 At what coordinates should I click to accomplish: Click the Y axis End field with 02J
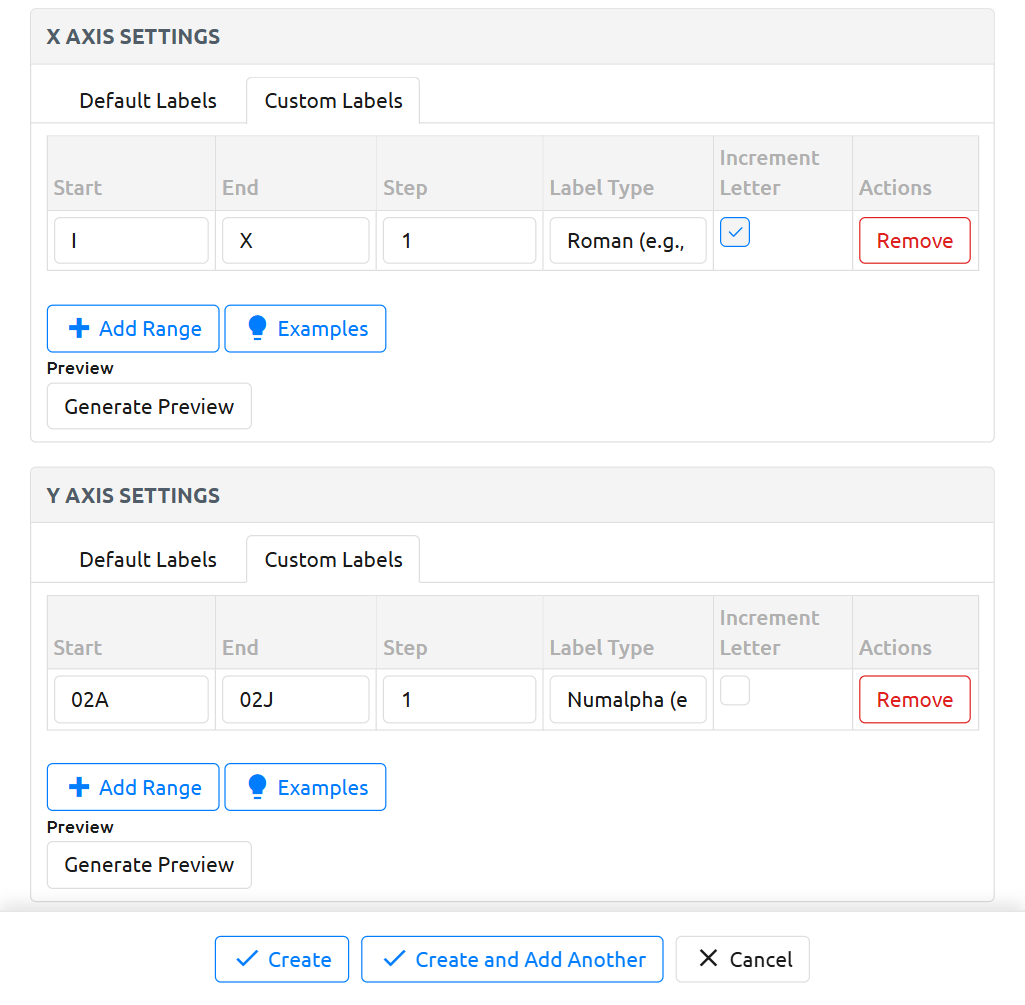tap(295, 700)
